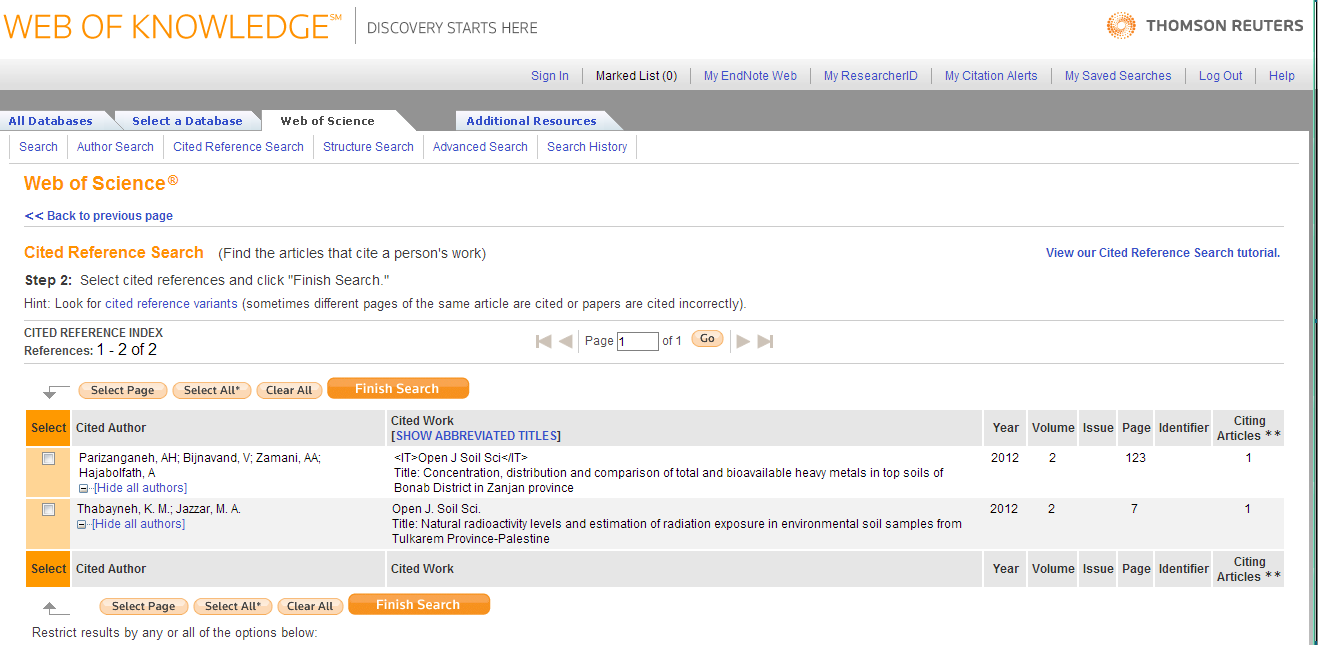The image size is (1318, 645).
Task: Click the Bonab District heavy metals title
Action: point(669,481)
